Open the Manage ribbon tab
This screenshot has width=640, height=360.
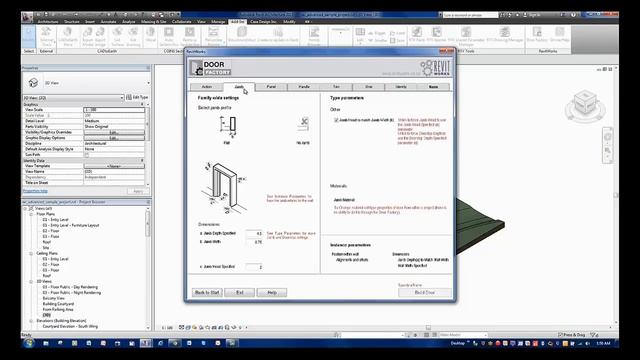(x=218, y=22)
